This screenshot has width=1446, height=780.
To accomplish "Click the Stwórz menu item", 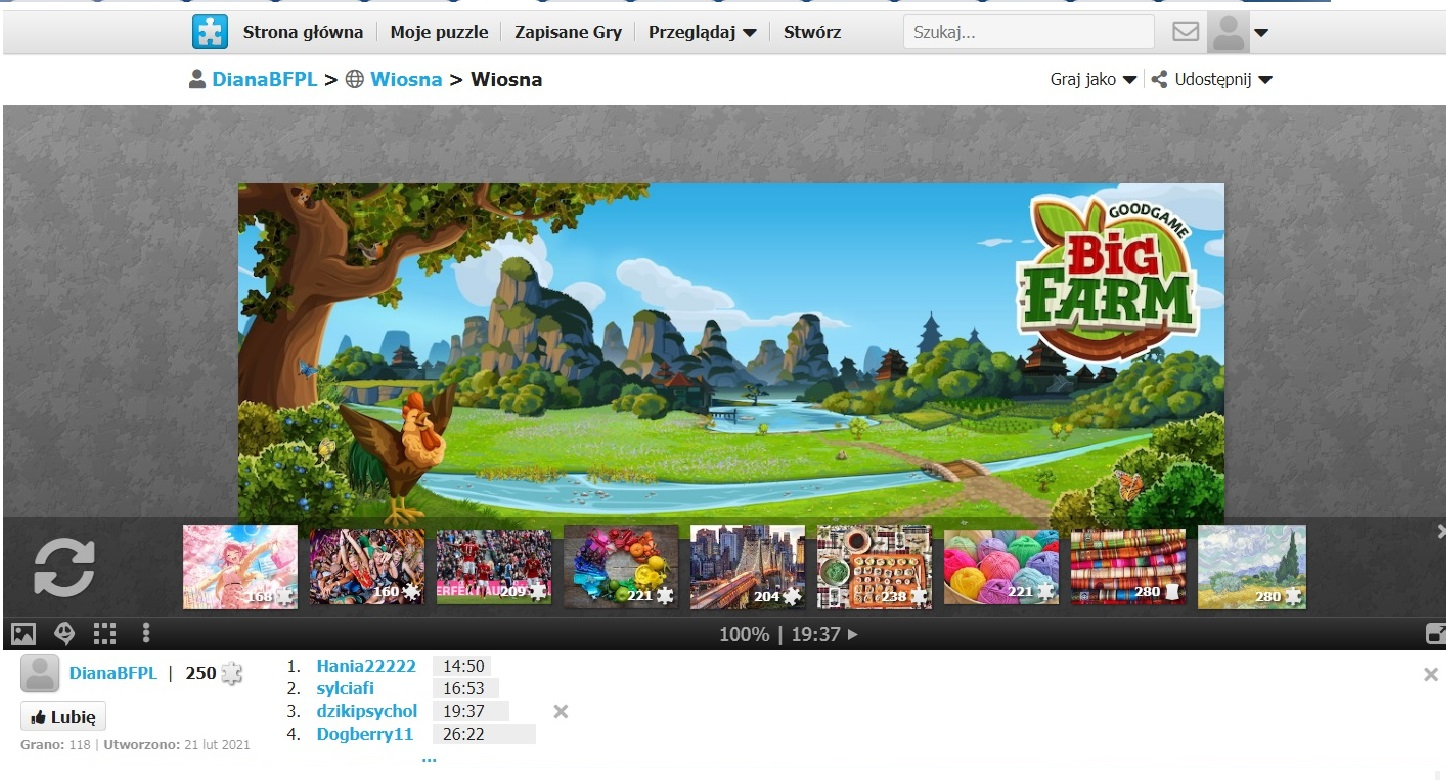I will point(812,32).
